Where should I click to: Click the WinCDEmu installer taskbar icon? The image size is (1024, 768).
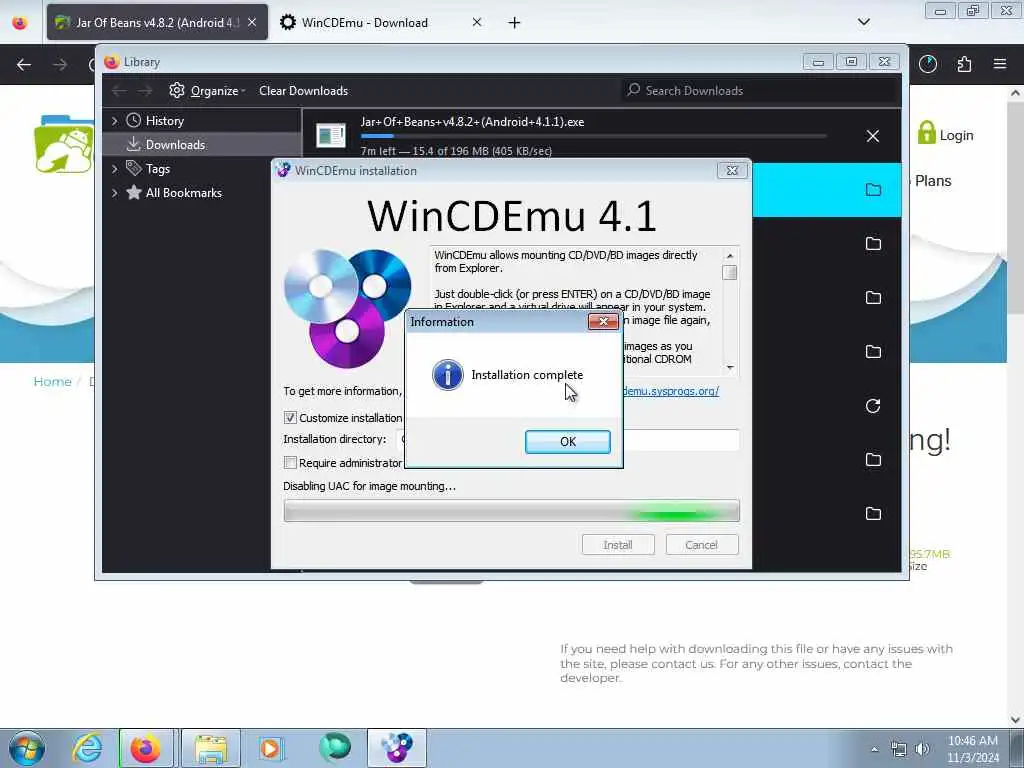coord(397,748)
